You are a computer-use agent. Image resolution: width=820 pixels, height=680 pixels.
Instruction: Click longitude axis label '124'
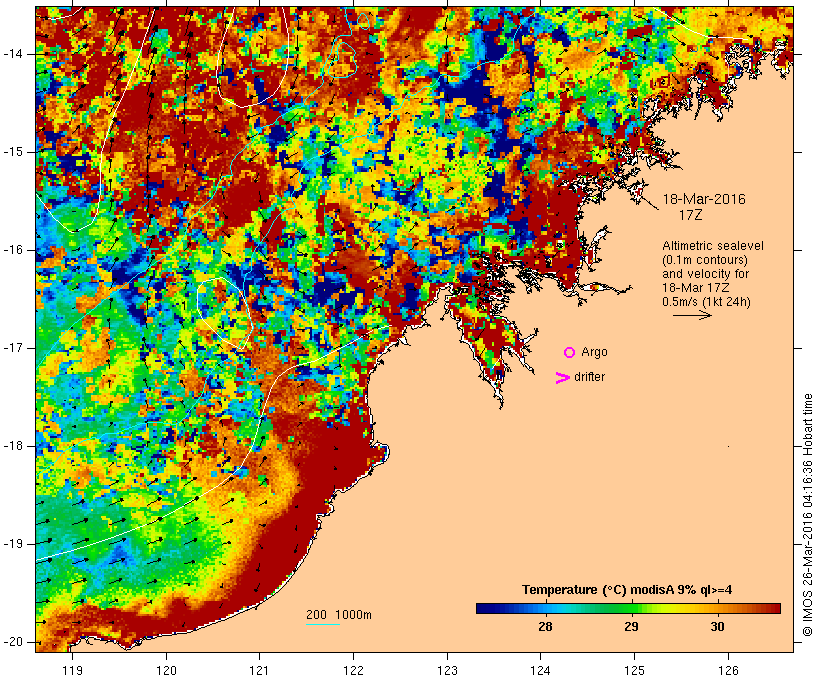point(541,670)
